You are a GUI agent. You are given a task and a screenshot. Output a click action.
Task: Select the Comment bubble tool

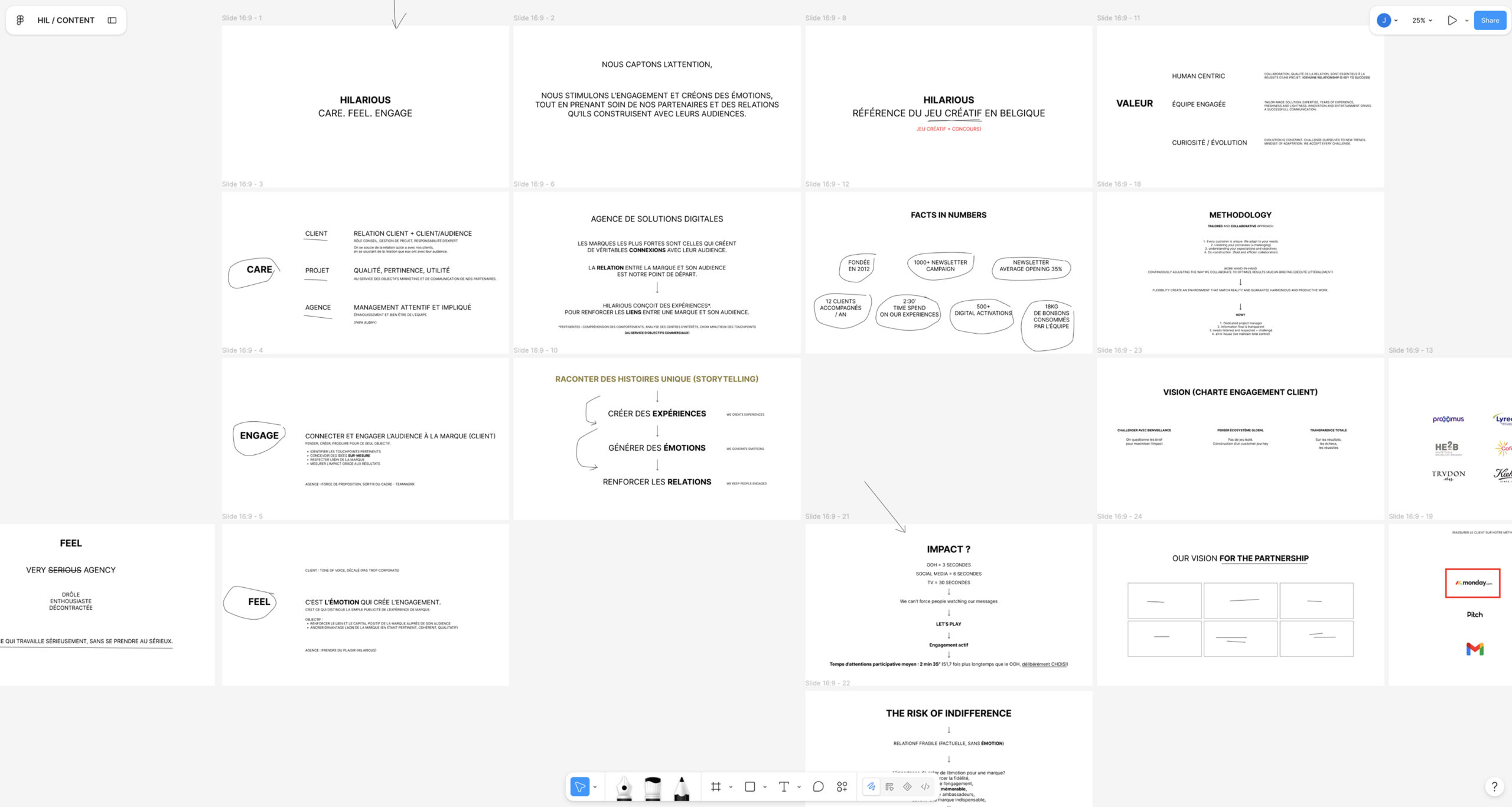pos(818,786)
